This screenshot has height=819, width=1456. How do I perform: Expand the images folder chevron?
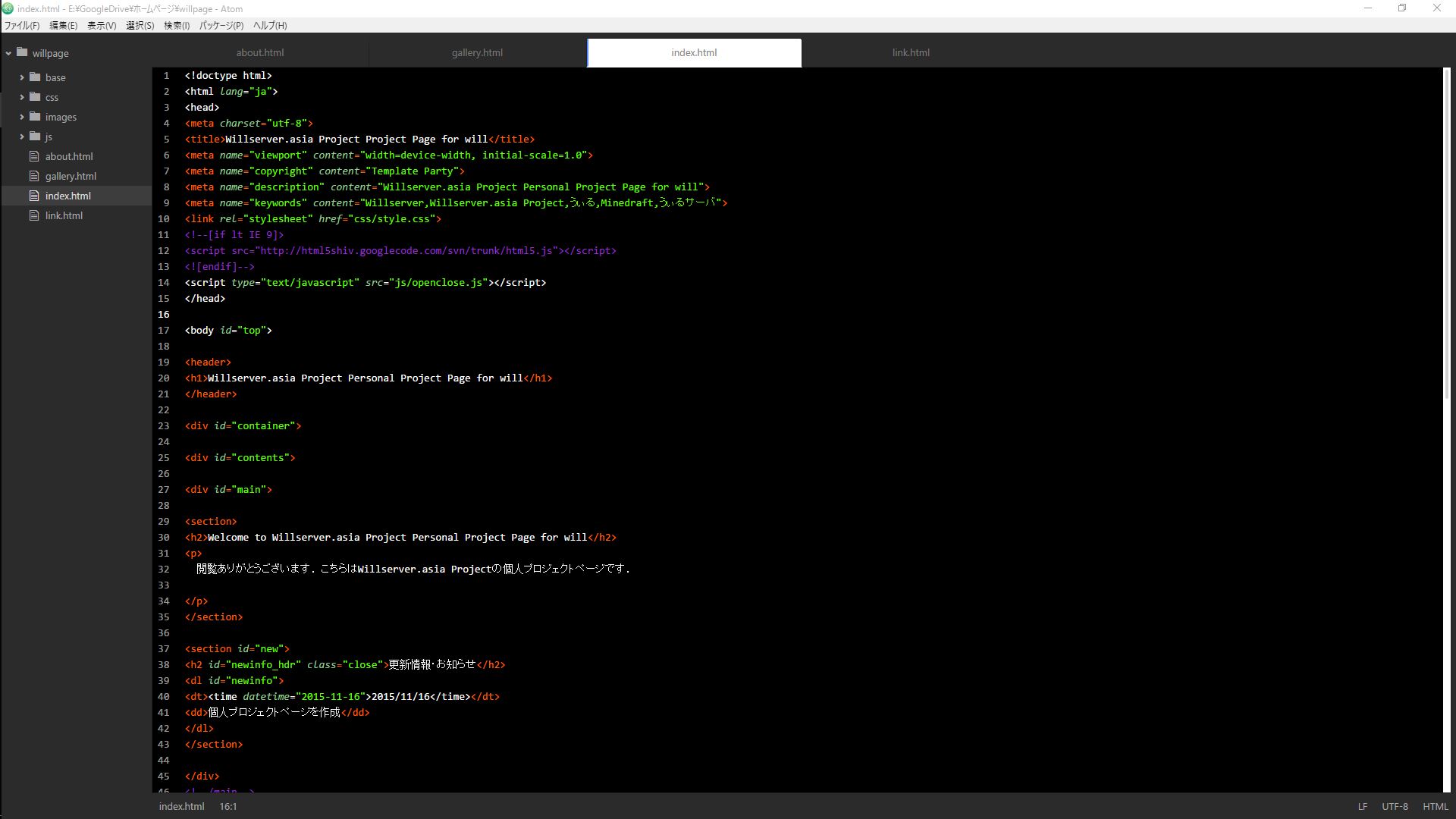(22, 117)
